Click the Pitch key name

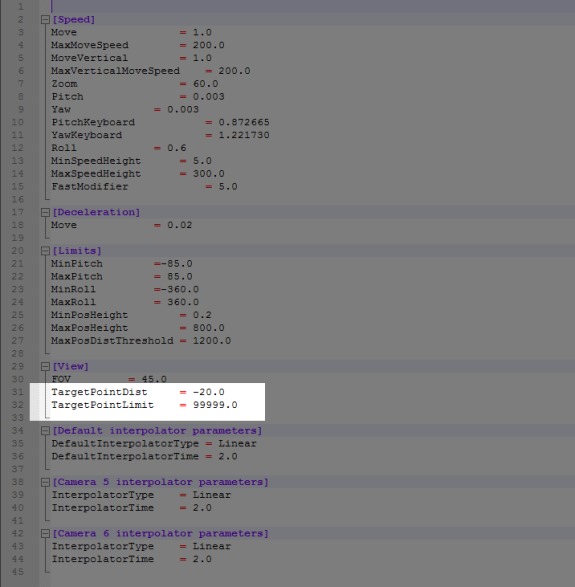pos(67,97)
